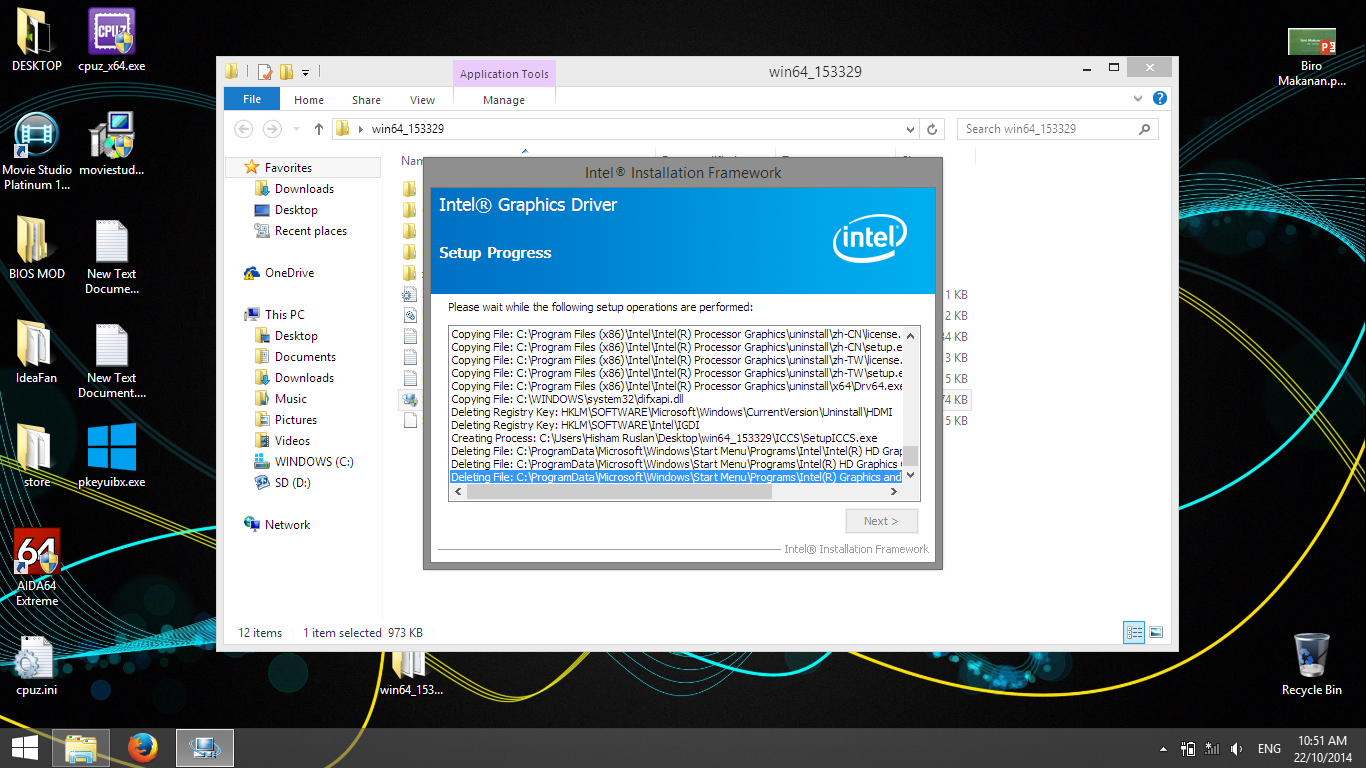Select the BIOS MOD folder on desktop
Viewport: 1366px width, 768px height.
tap(37, 248)
